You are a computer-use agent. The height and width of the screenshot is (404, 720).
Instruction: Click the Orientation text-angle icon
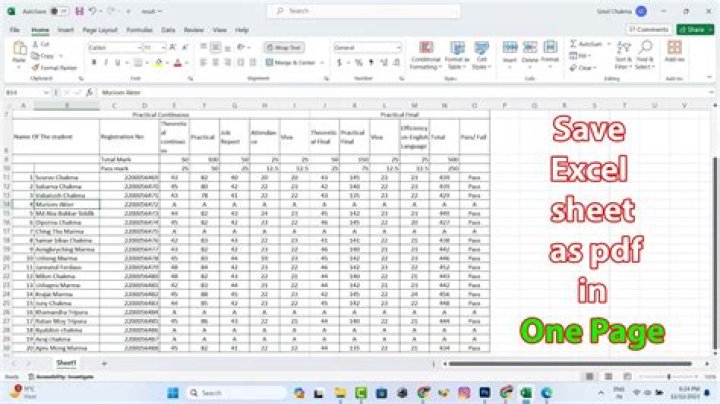pos(241,47)
